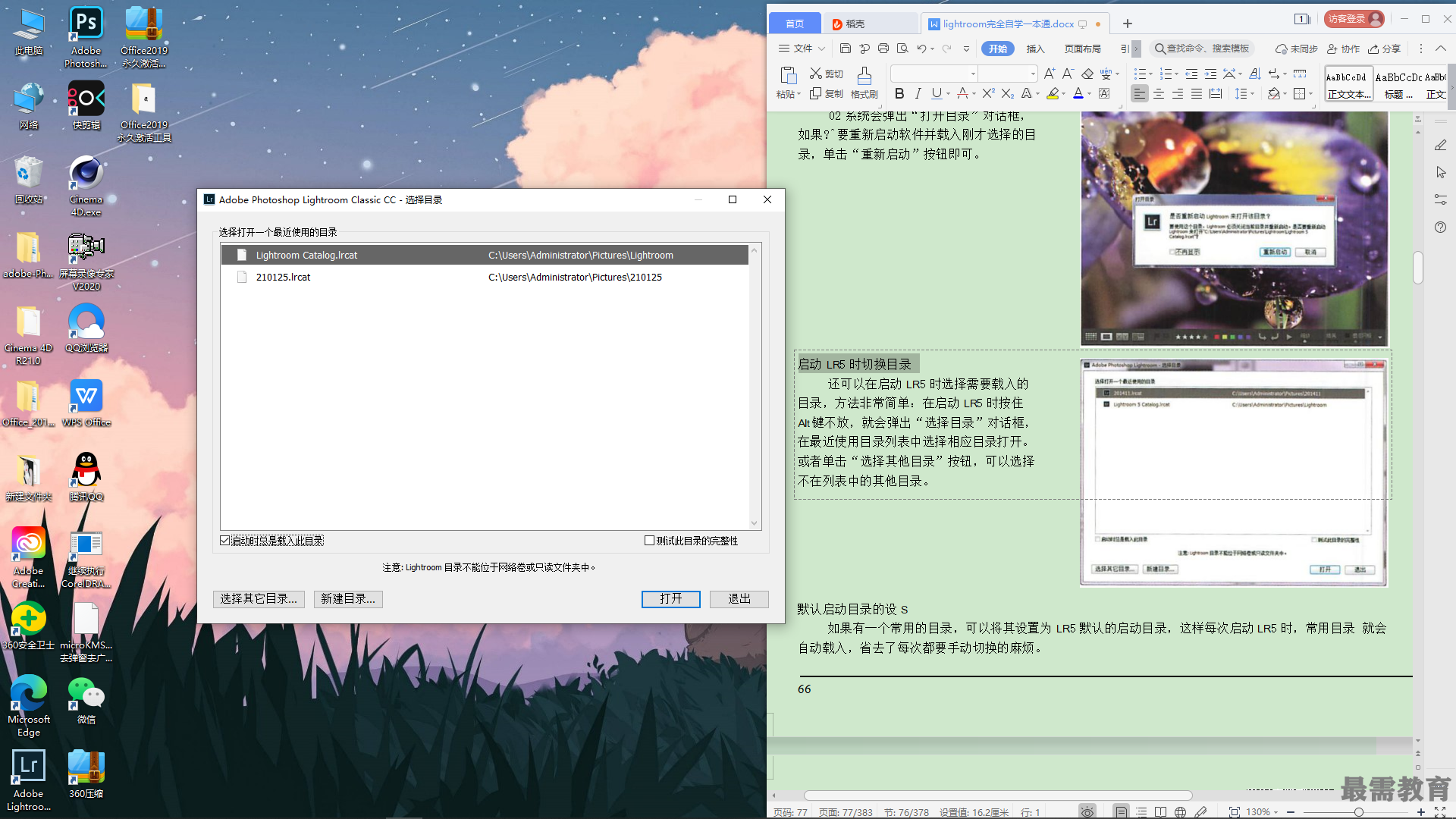Click the increase font size icon

coord(1050,74)
